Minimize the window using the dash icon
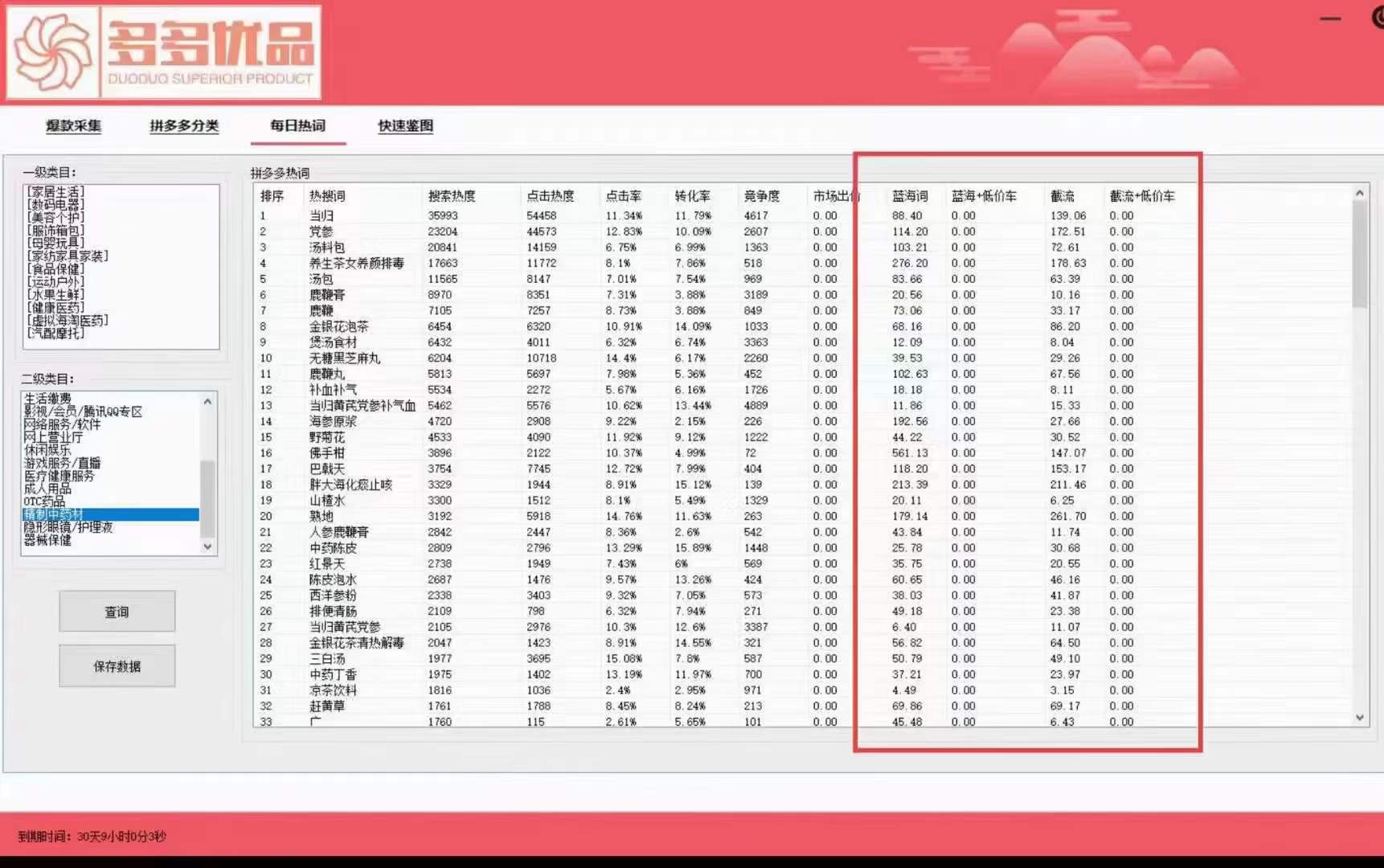The image size is (1384, 868). (x=1330, y=18)
